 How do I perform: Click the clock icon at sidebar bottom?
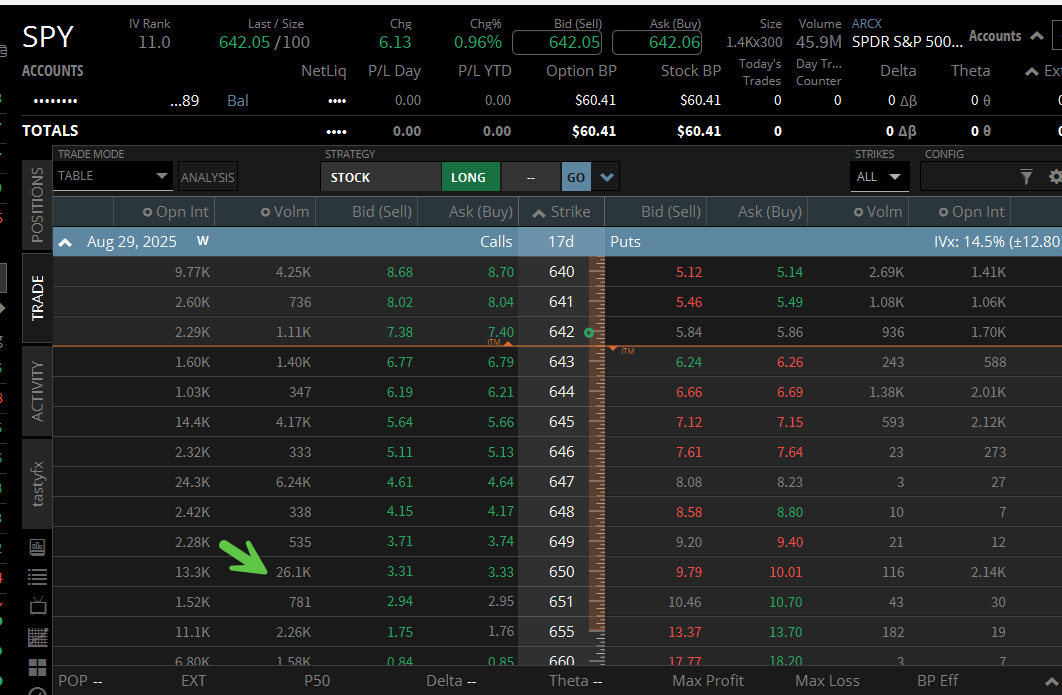pos(37,690)
